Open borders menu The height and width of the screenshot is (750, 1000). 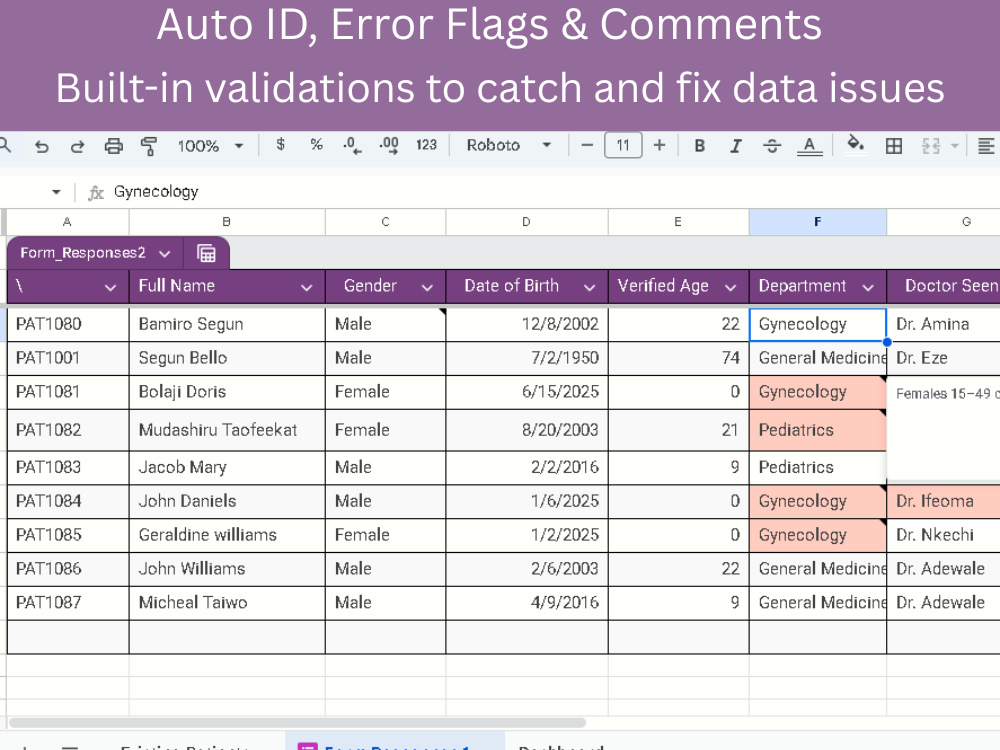(x=894, y=146)
